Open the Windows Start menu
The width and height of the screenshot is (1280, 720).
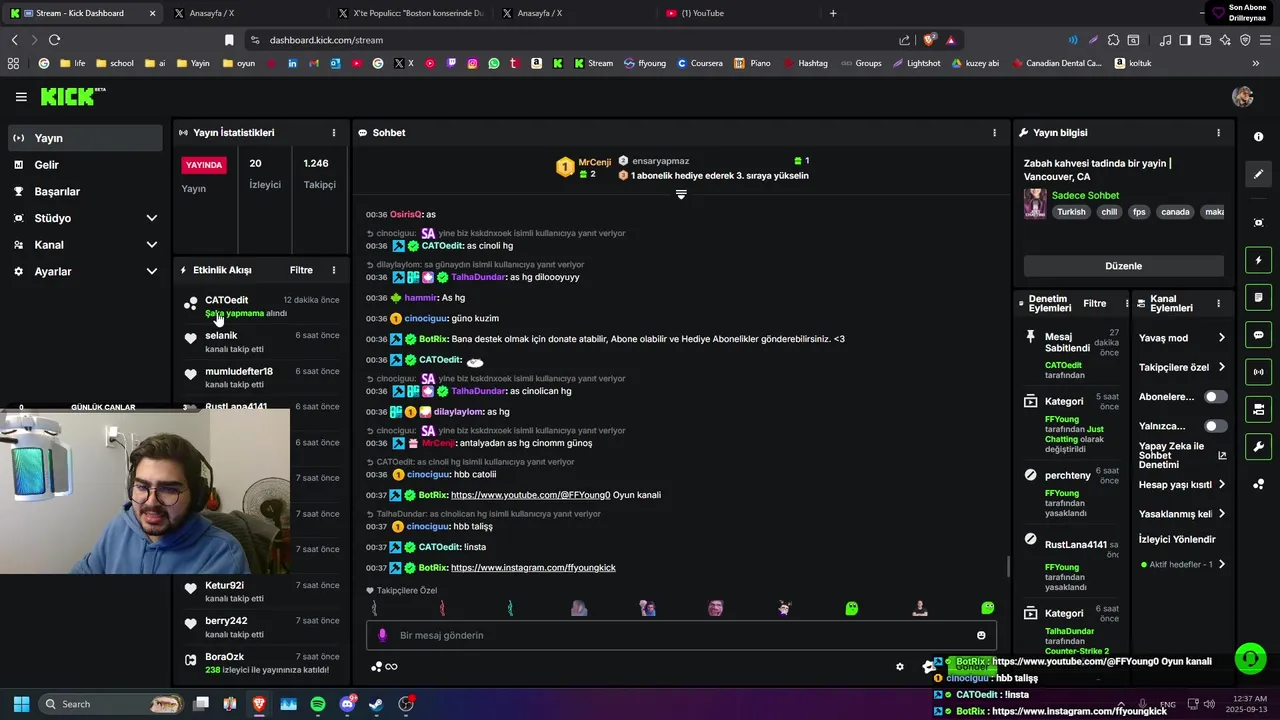pyautogui.click(x=21, y=704)
